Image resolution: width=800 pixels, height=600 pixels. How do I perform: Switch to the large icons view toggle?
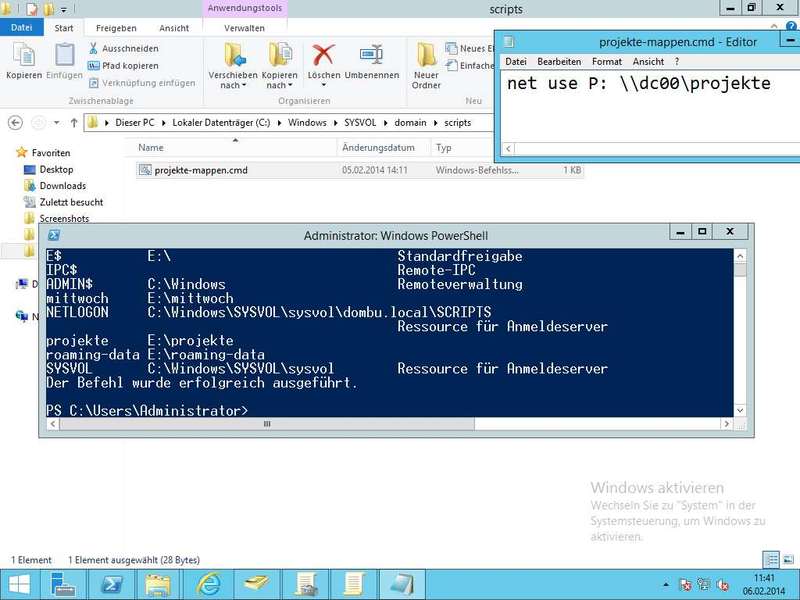(787, 559)
